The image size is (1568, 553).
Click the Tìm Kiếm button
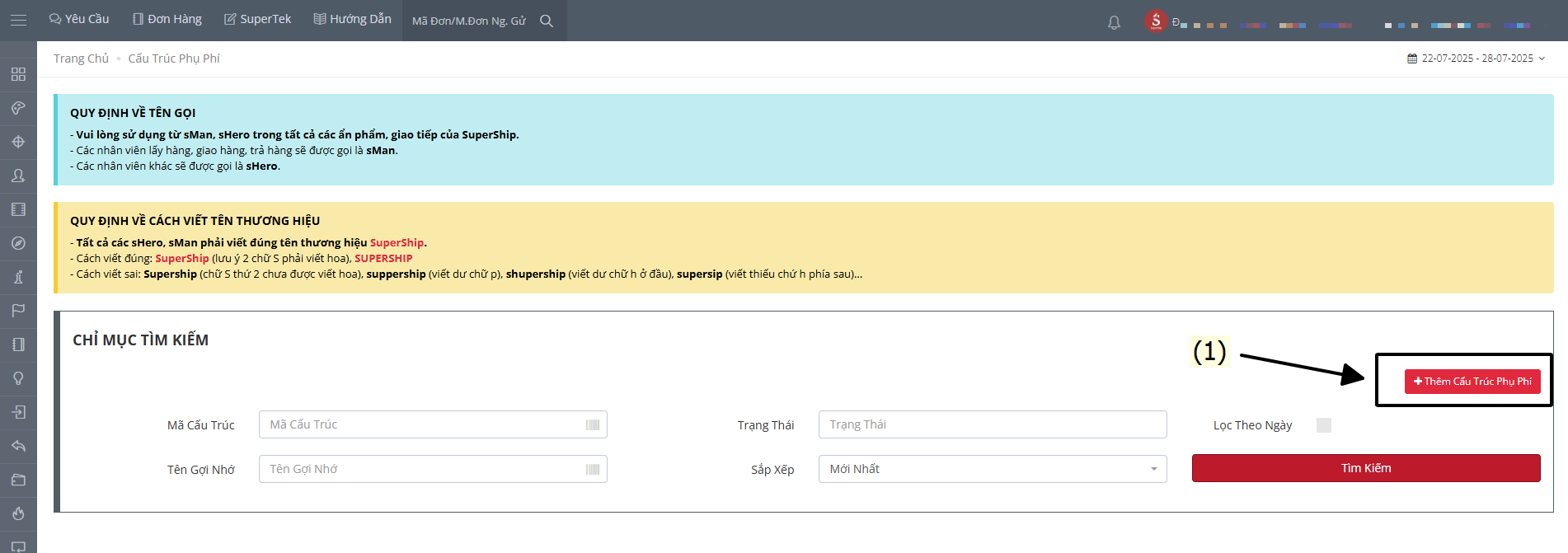coord(1366,468)
